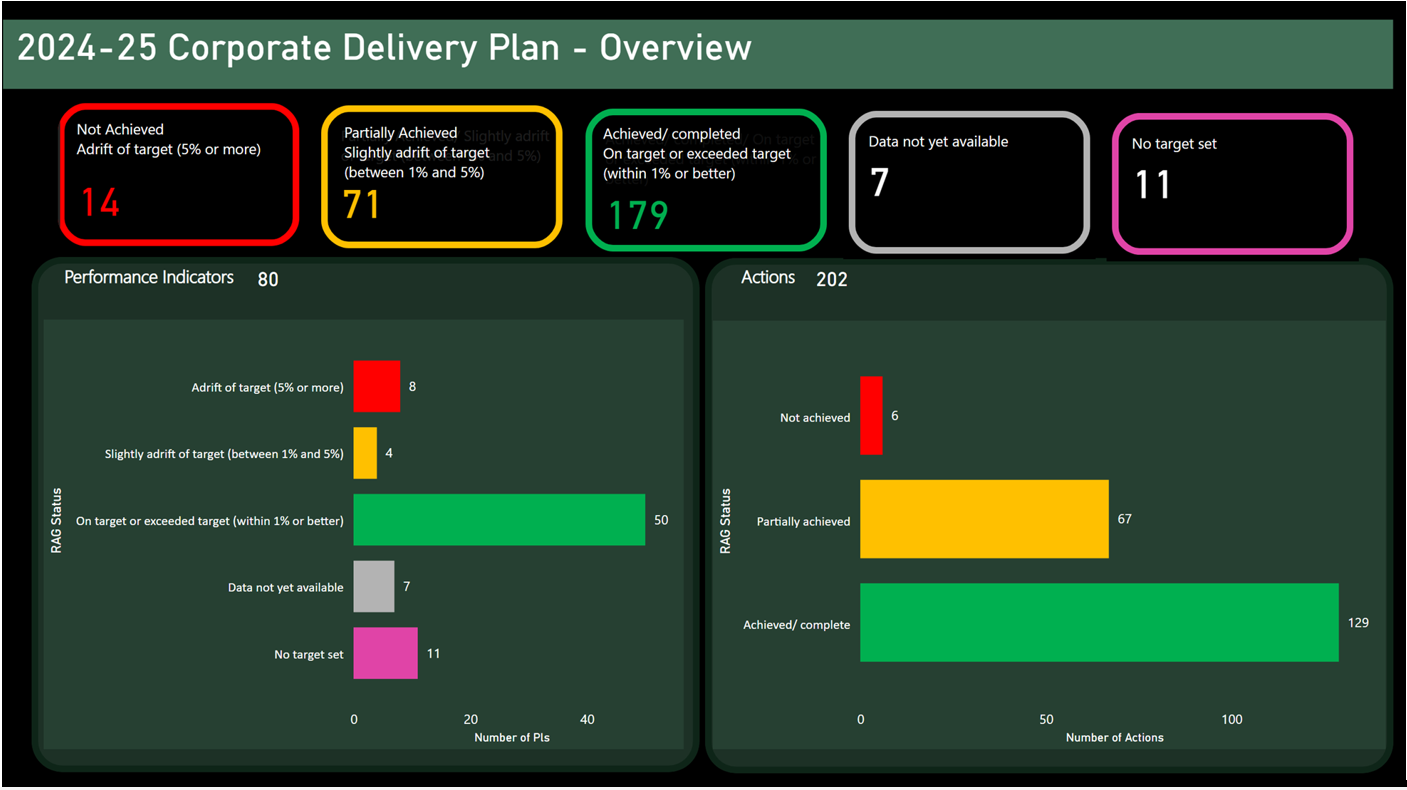Screen dimensions: 1407x790
Task: Click pink No target set bar
Action: pos(385,654)
